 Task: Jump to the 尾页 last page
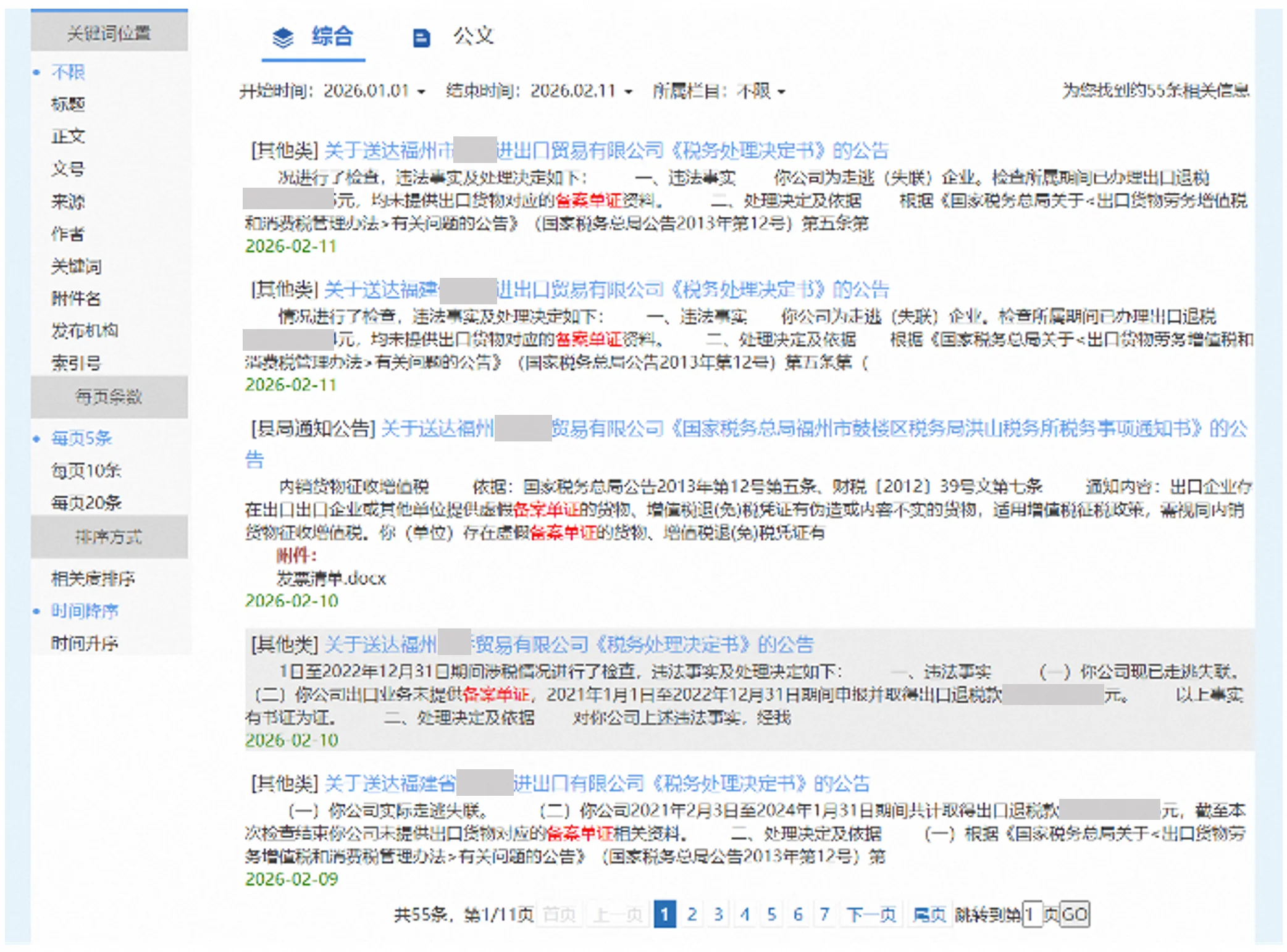[x=929, y=914]
